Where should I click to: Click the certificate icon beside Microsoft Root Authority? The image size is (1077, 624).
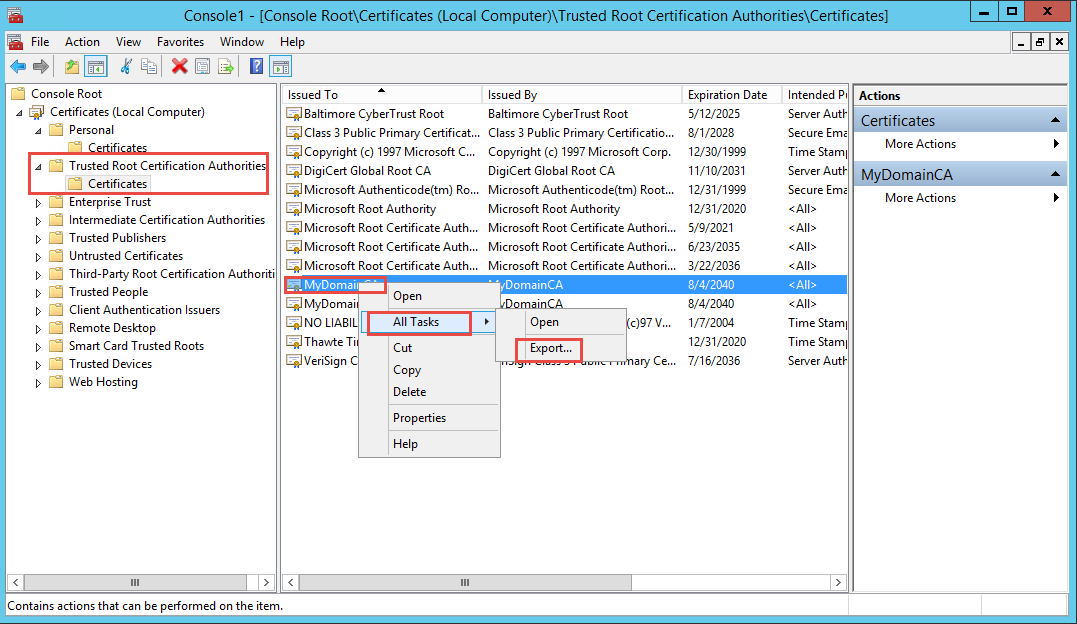(294, 209)
